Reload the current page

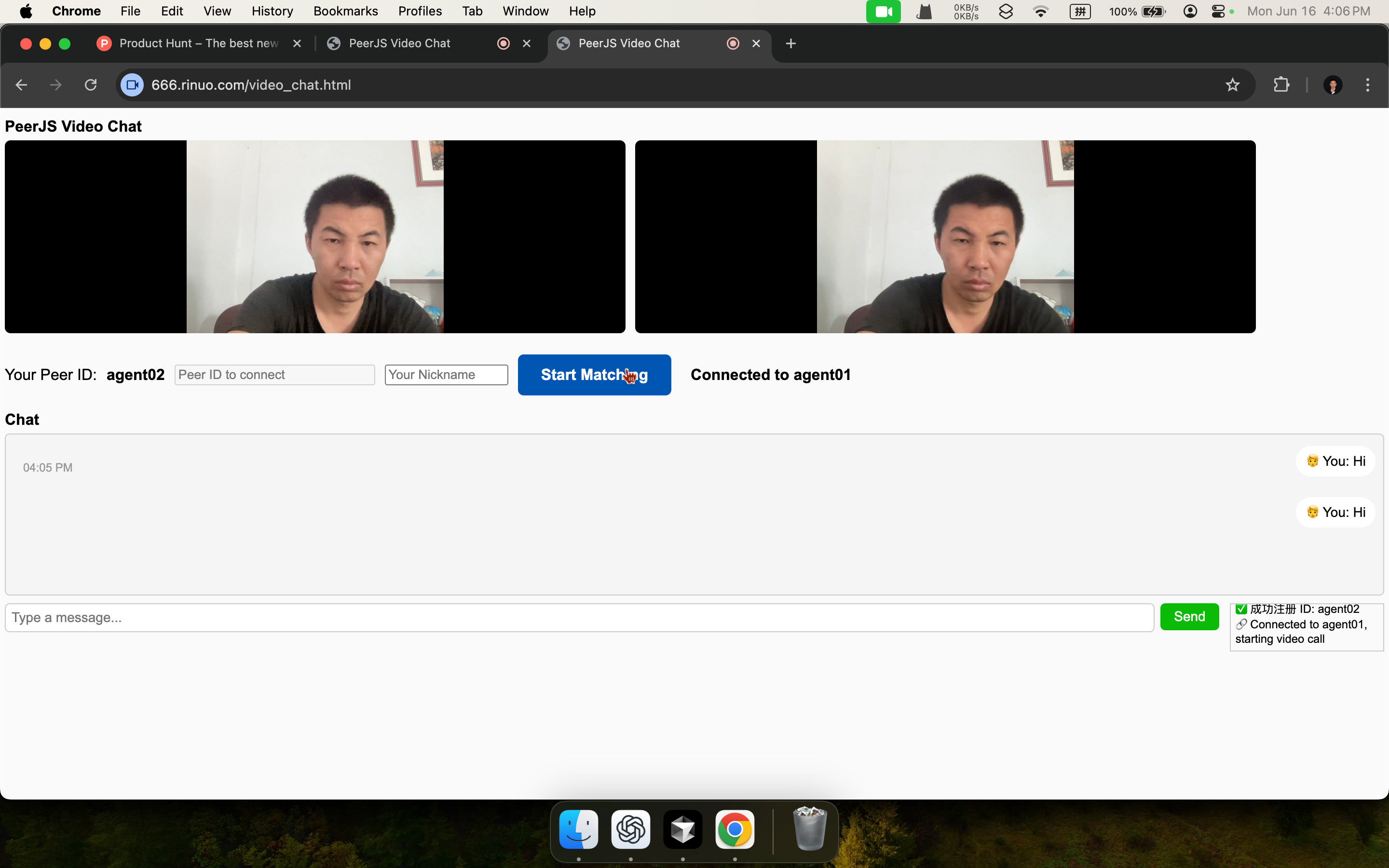91,84
